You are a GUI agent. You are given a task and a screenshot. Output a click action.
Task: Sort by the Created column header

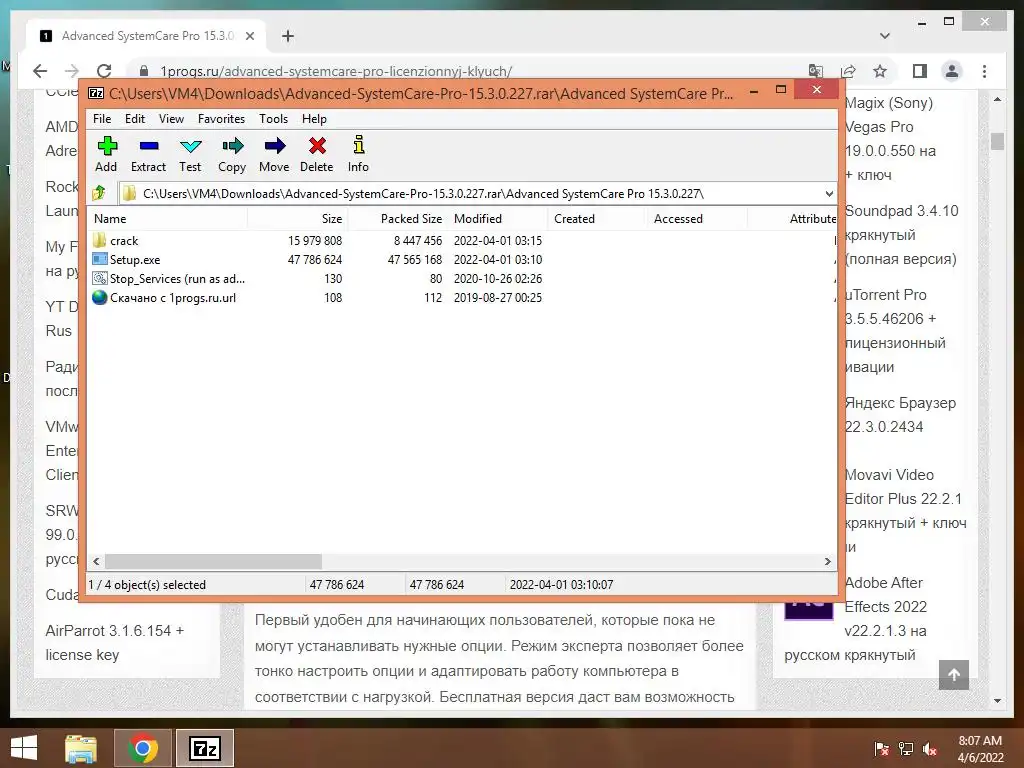click(x=598, y=219)
